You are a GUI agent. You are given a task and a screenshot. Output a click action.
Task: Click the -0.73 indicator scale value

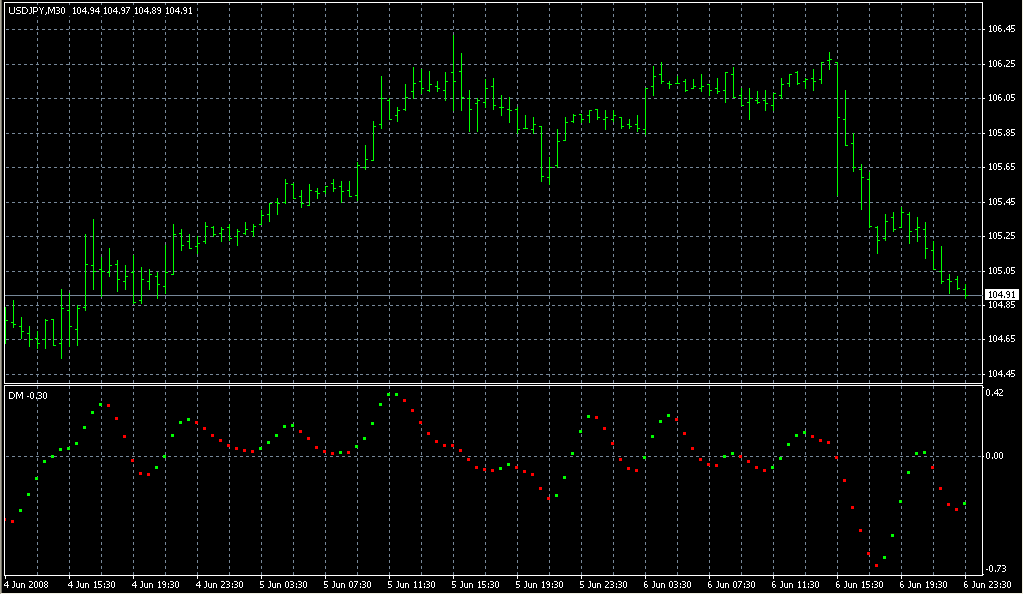[x=997, y=567]
